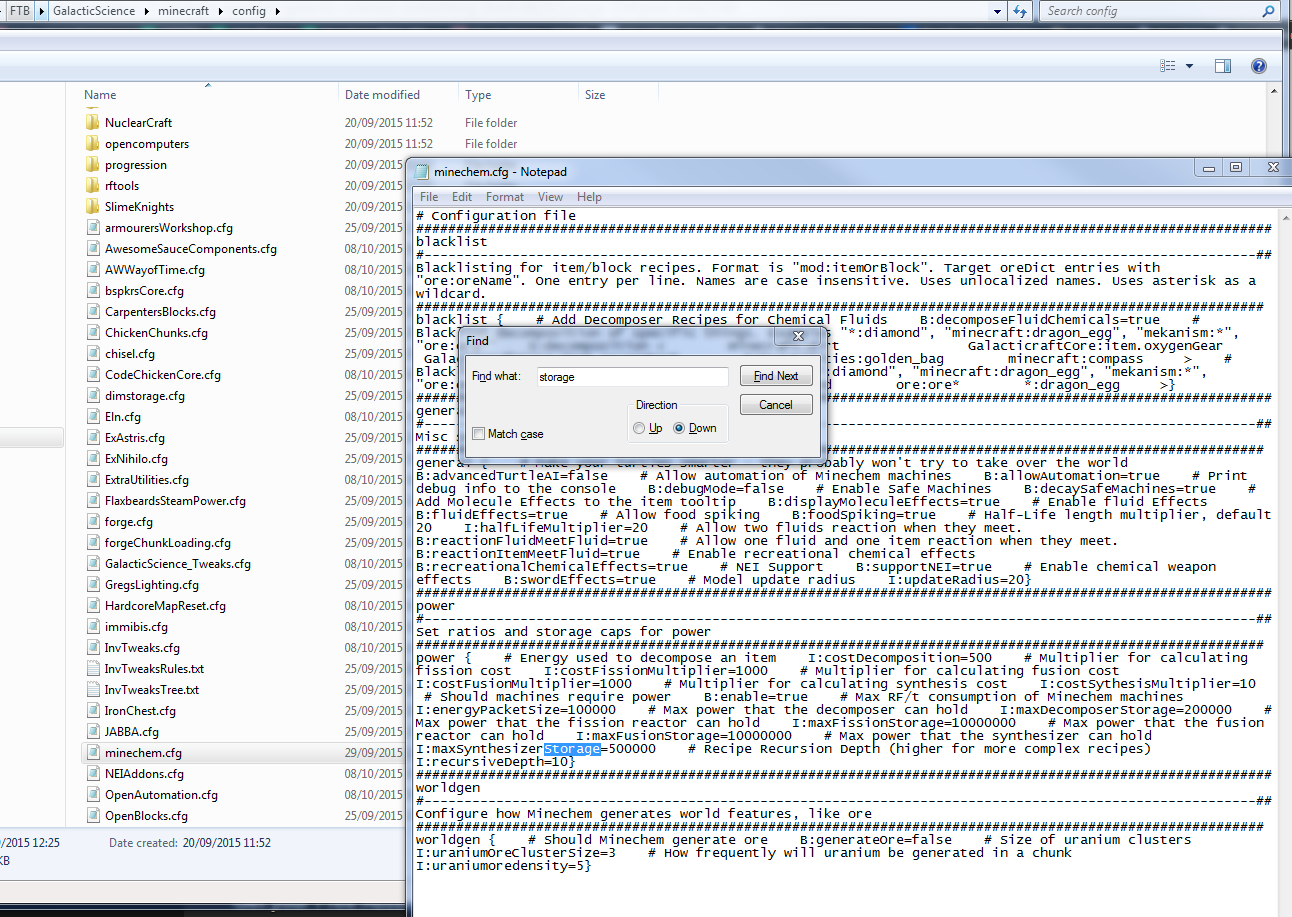Close the Find dialog

click(798, 338)
